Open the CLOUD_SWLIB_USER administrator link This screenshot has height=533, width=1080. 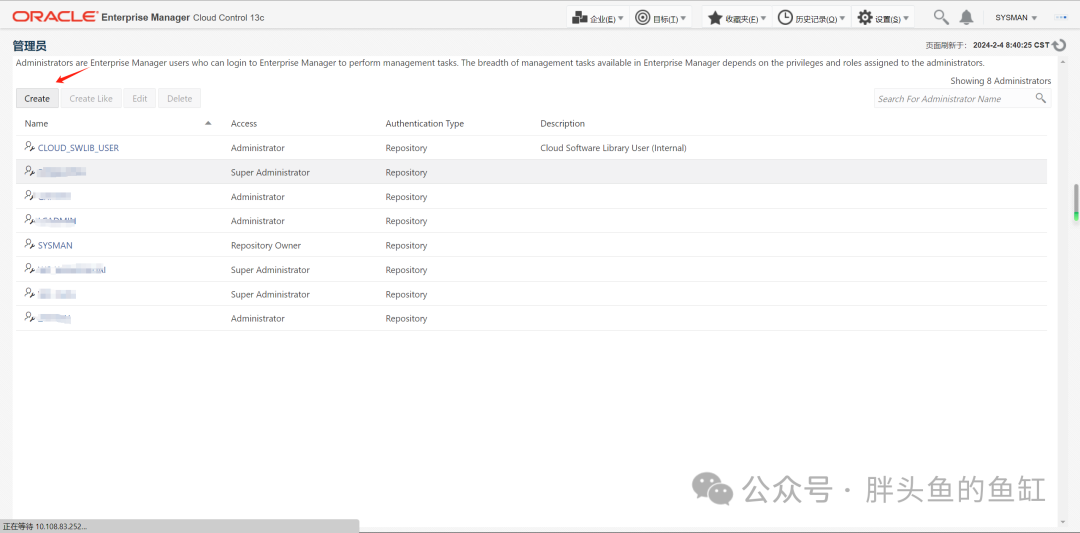tap(79, 148)
